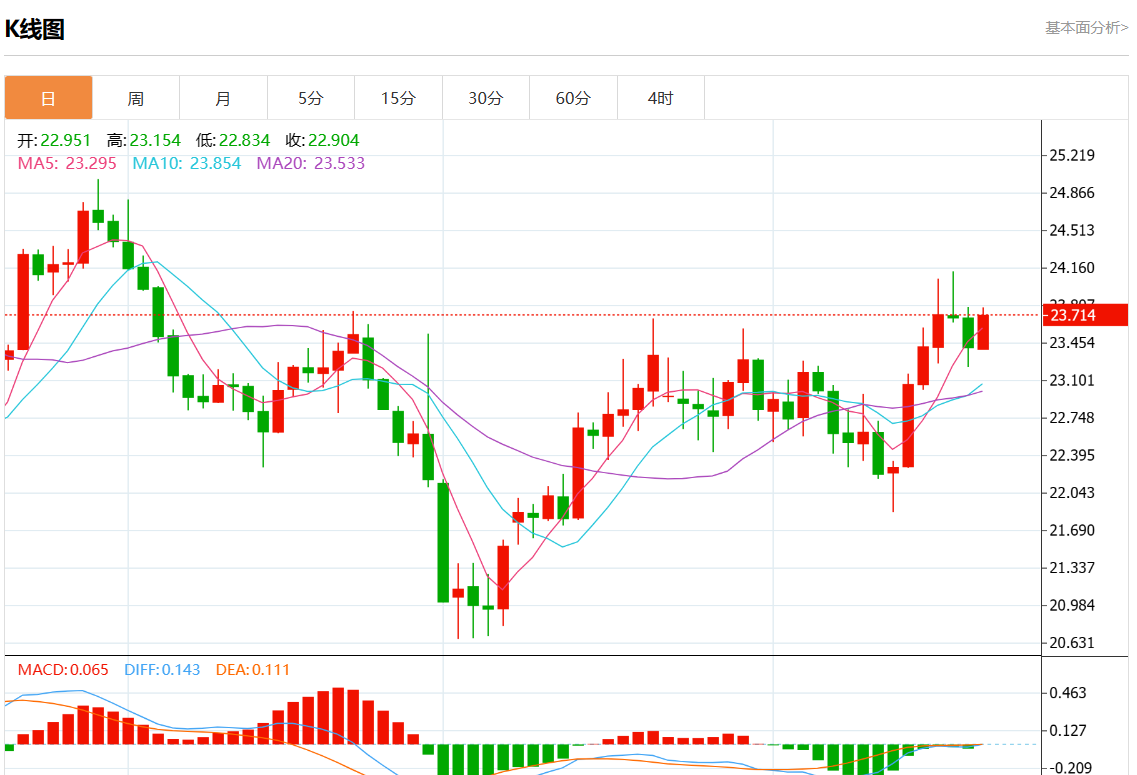Image resolution: width=1137 pixels, height=775 pixels.
Task: Click the MA5: 23.295 indicator label
Action: [67, 163]
